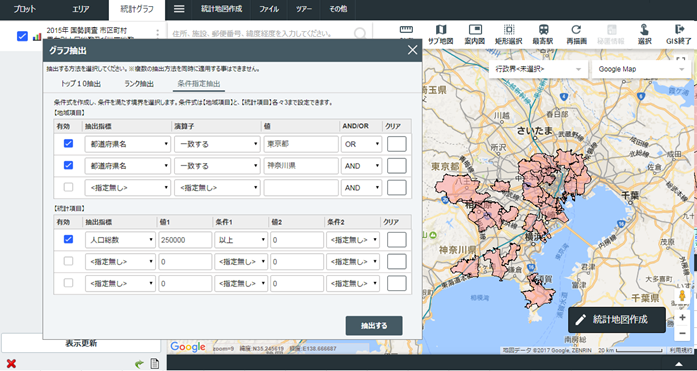Select the 条件指定抽出 tab
This screenshot has height=371, width=697.
(199, 84)
